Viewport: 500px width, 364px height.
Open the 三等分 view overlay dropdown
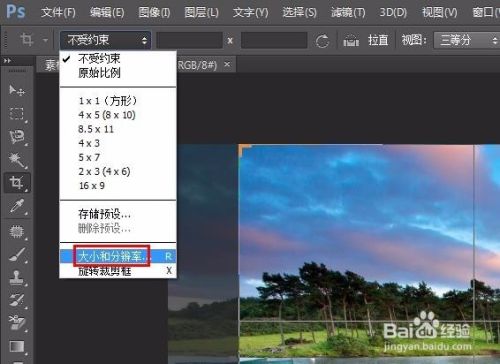point(467,40)
